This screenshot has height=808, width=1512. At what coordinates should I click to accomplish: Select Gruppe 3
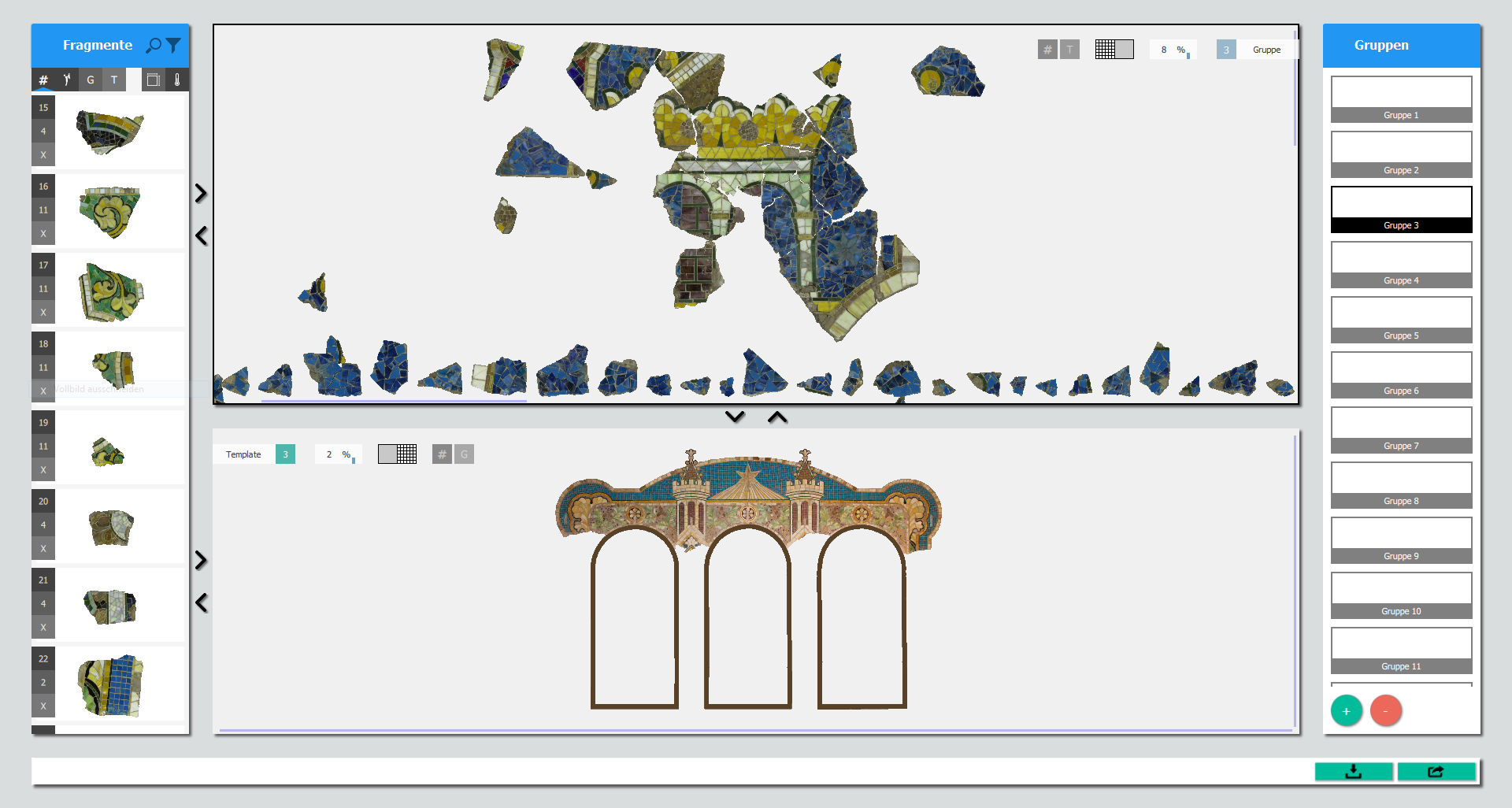1401,209
